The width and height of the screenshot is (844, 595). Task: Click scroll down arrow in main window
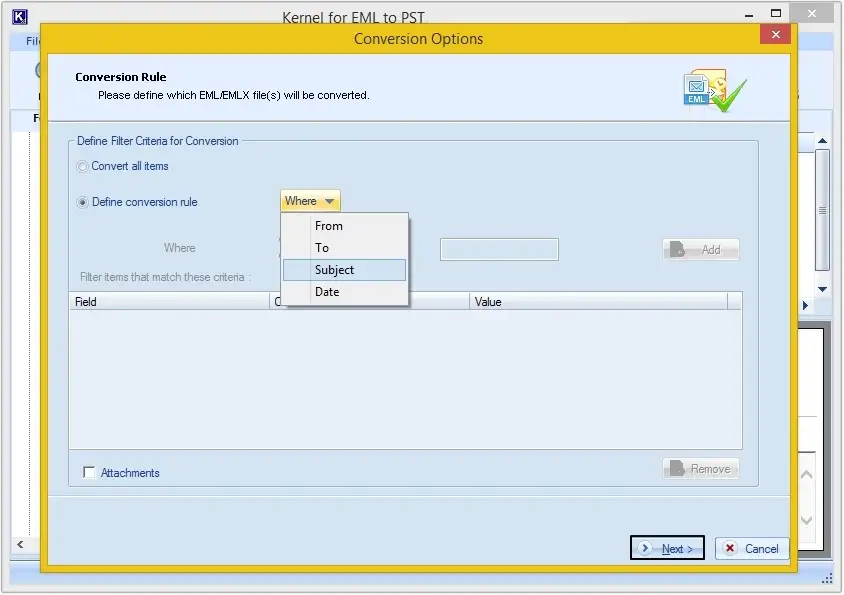pos(822,289)
